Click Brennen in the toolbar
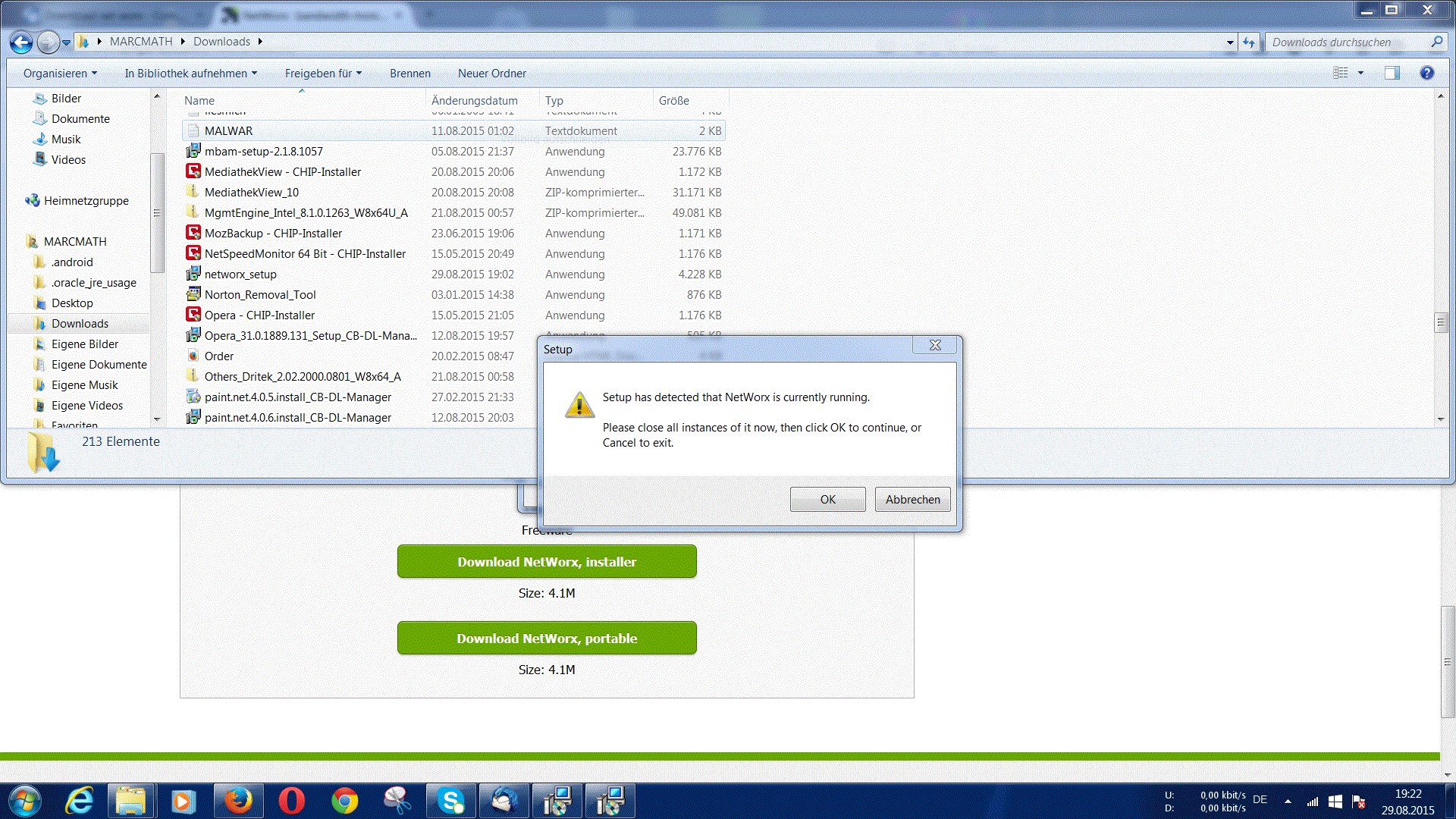Image resolution: width=1456 pixels, height=819 pixels. (x=409, y=74)
